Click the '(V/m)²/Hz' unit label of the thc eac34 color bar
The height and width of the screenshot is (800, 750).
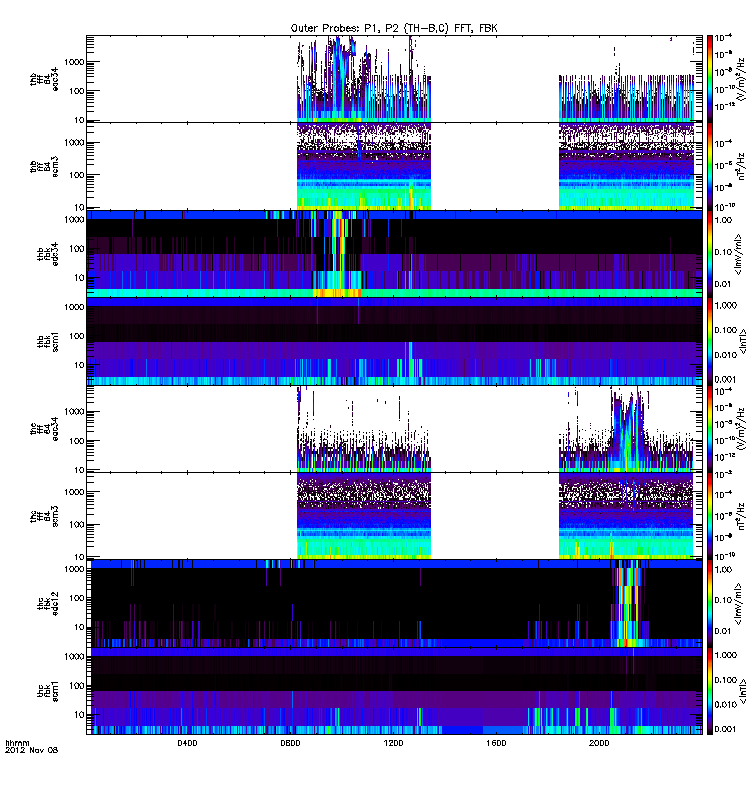point(742,429)
